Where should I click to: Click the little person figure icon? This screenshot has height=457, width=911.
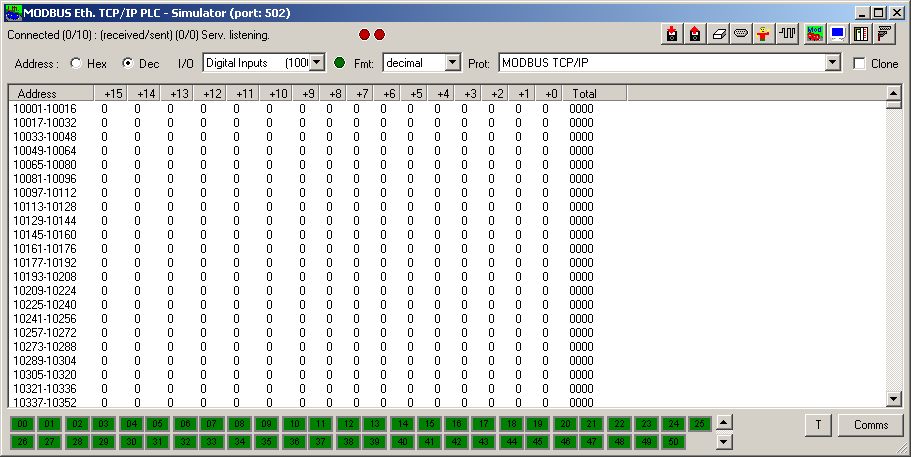pos(765,34)
